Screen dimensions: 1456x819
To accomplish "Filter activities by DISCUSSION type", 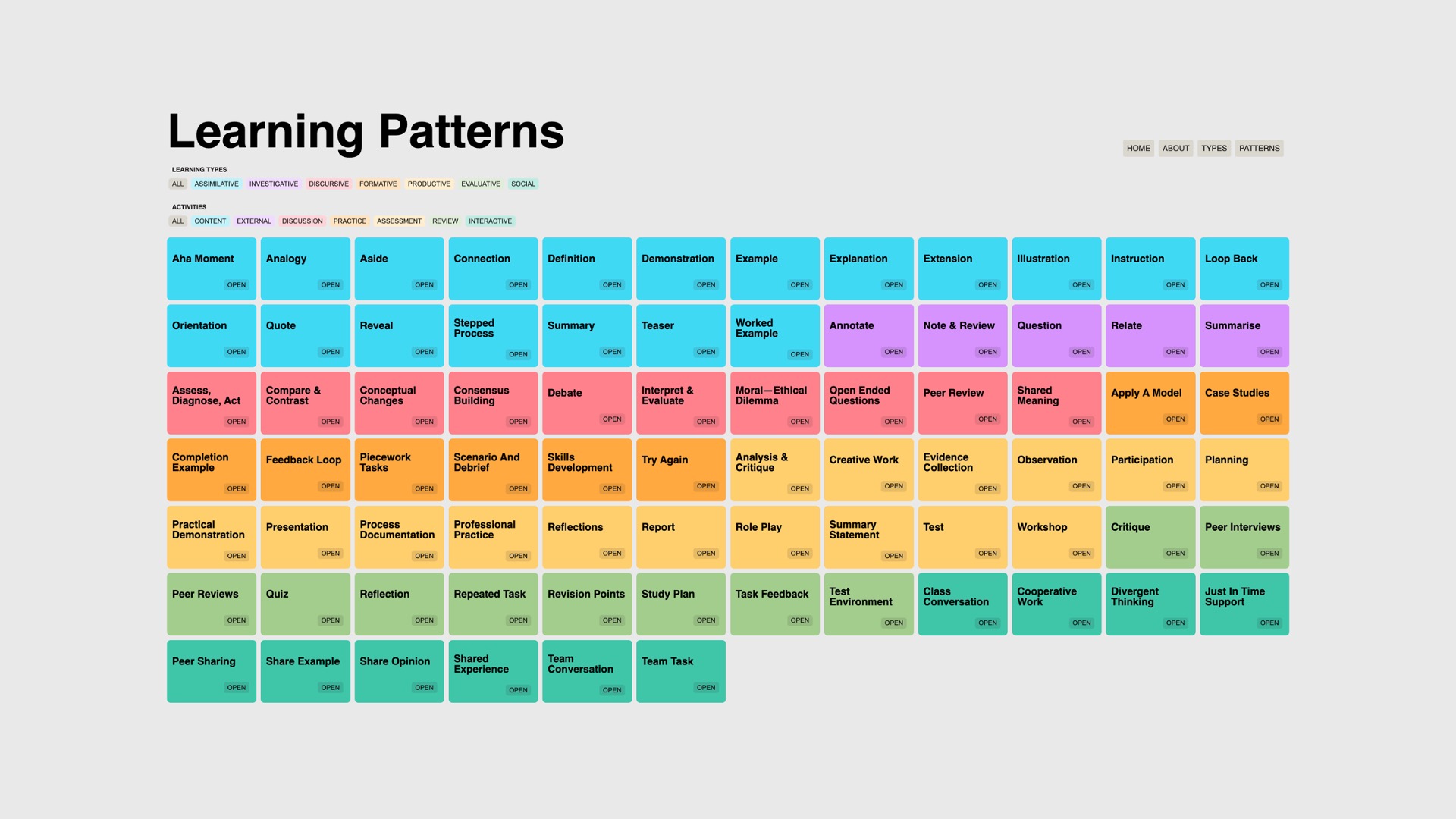I will click(x=302, y=220).
